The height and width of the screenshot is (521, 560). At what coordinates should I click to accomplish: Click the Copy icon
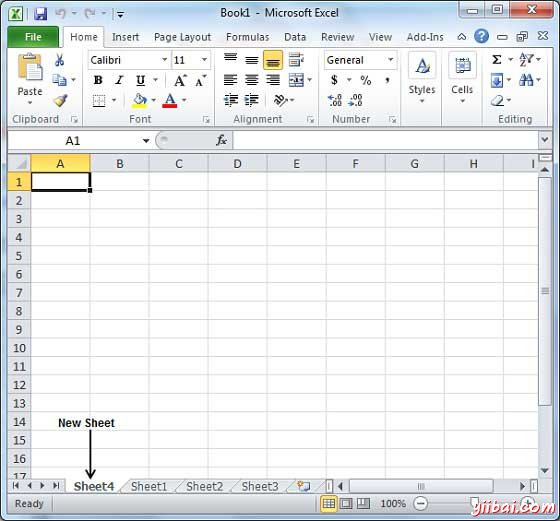(x=59, y=80)
